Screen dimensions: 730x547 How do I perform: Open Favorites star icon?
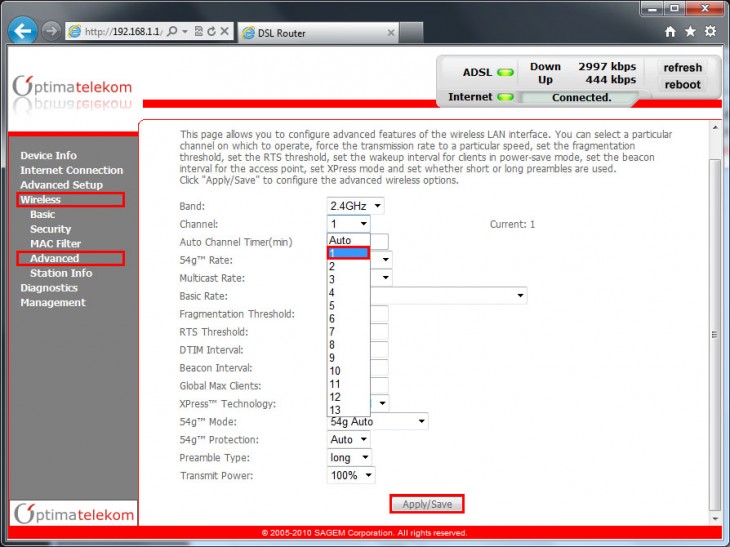coord(690,32)
